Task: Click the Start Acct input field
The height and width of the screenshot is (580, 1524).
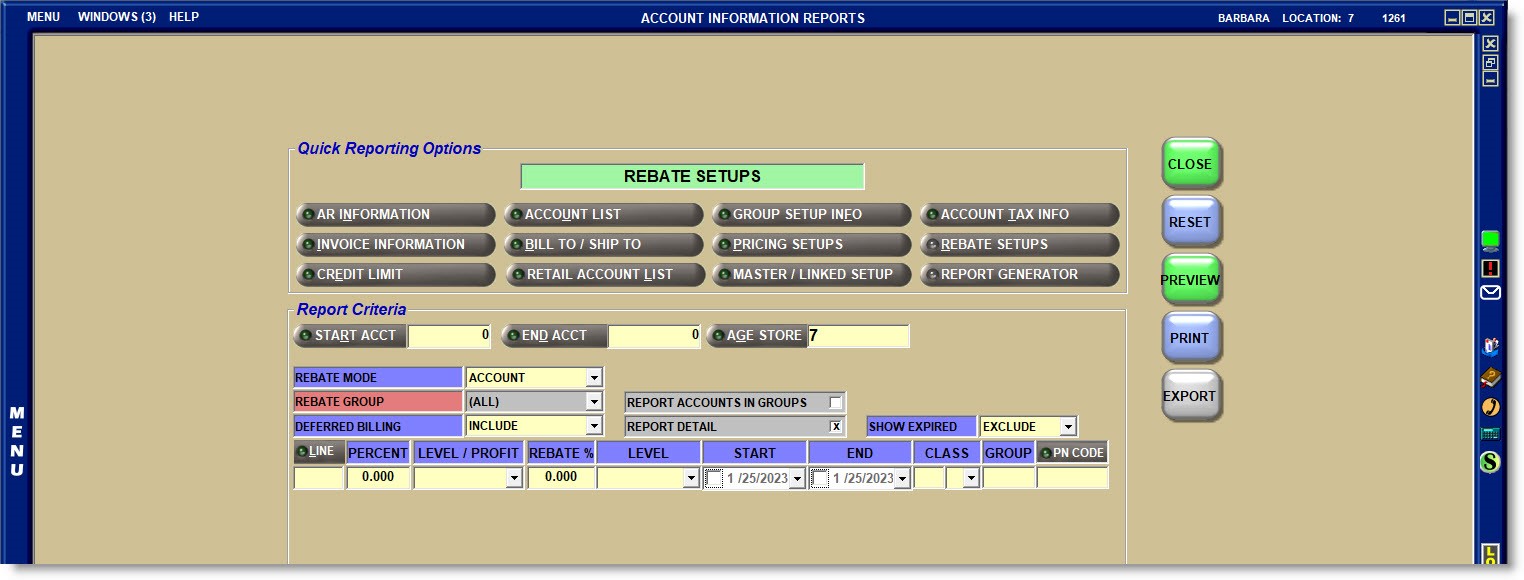Action: [450, 336]
